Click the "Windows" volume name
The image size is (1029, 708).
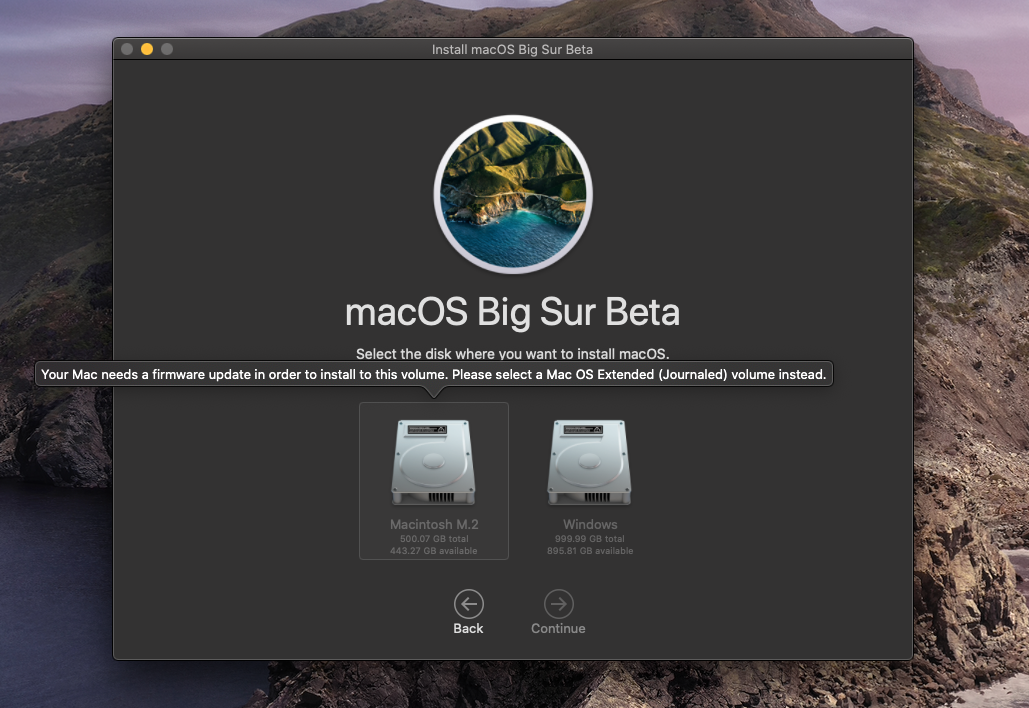click(x=590, y=524)
